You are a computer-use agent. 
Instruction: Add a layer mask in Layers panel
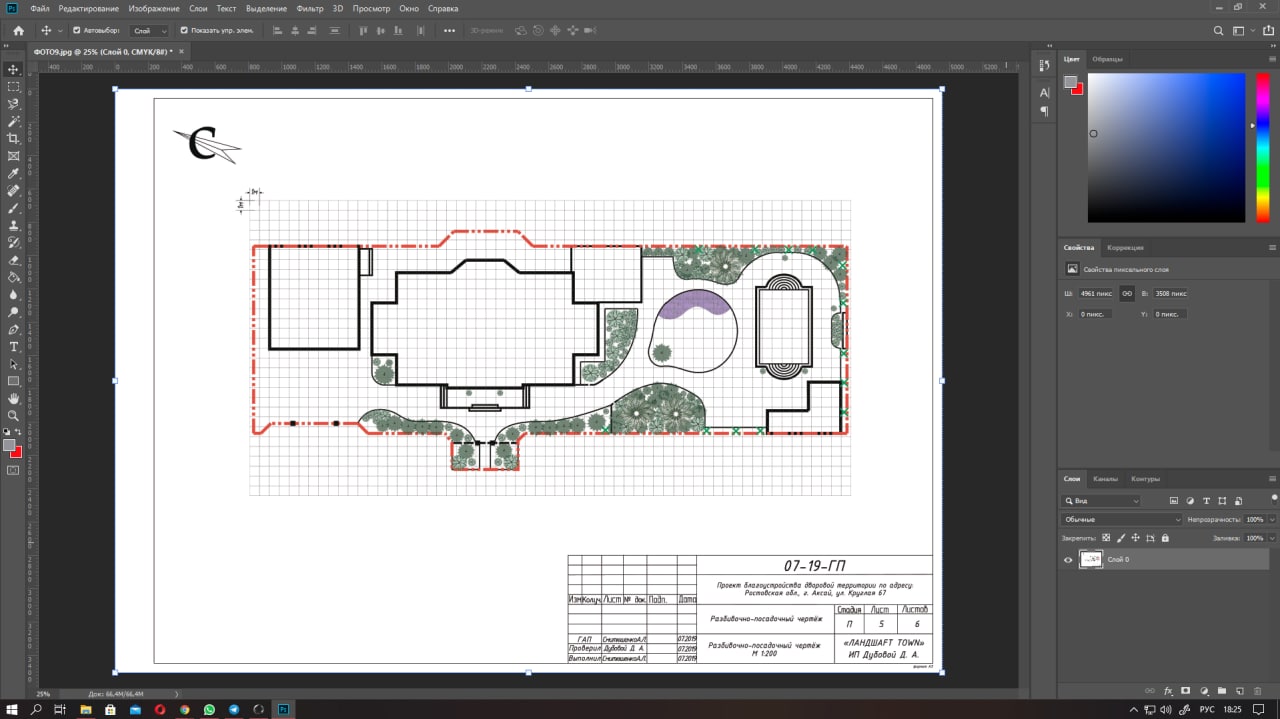coord(1185,691)
